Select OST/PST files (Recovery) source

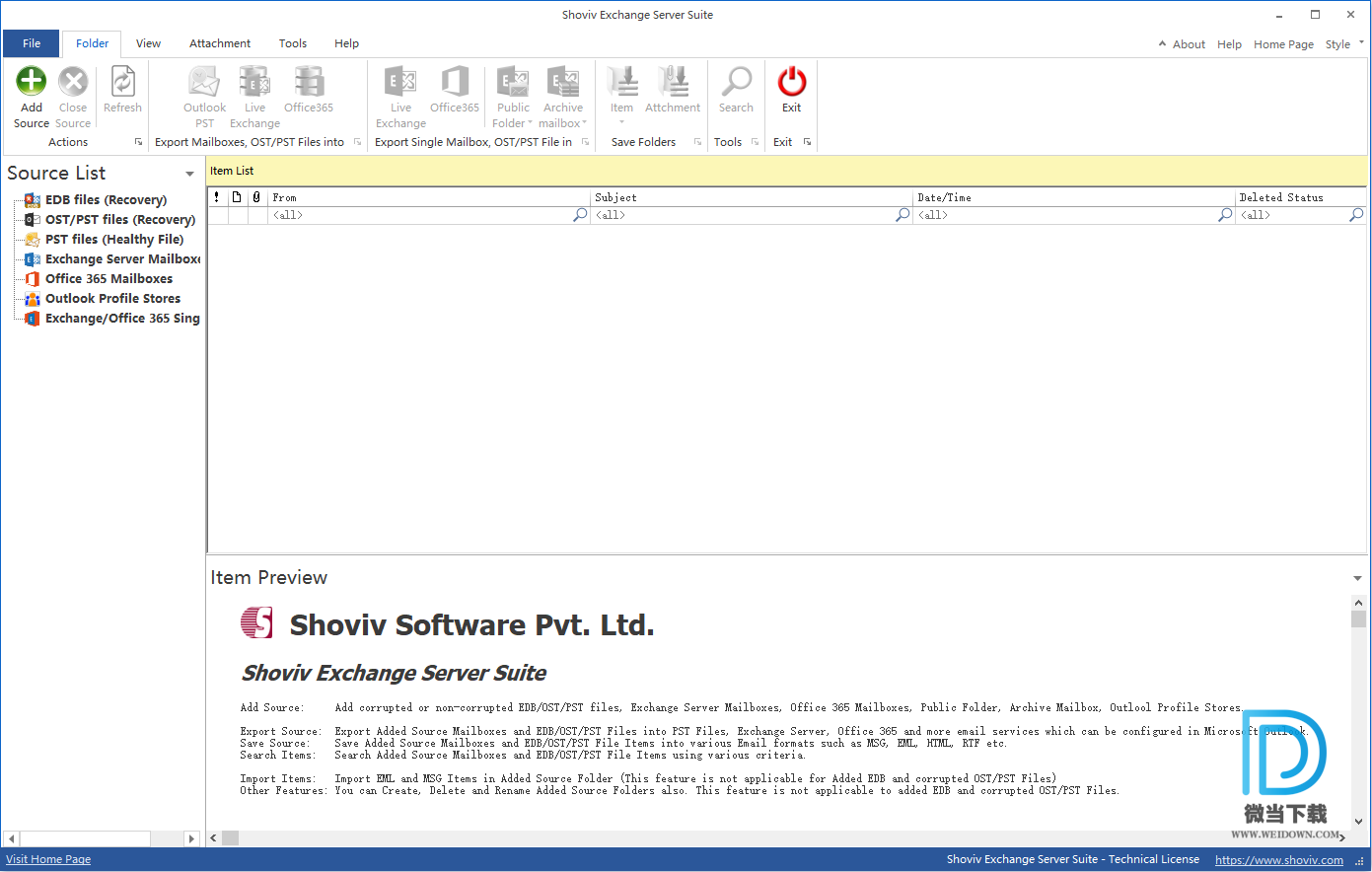coord(120,219)
